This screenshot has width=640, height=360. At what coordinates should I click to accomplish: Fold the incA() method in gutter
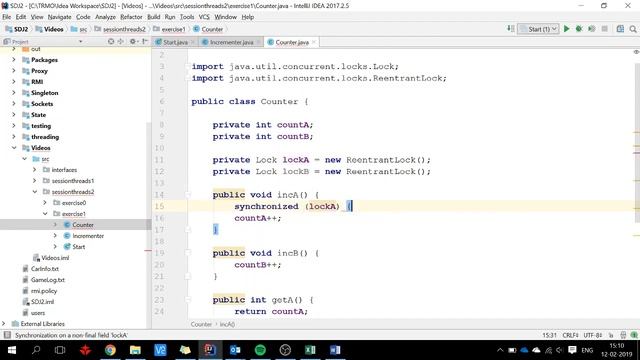pyautogui.click(x=188, y=195)
